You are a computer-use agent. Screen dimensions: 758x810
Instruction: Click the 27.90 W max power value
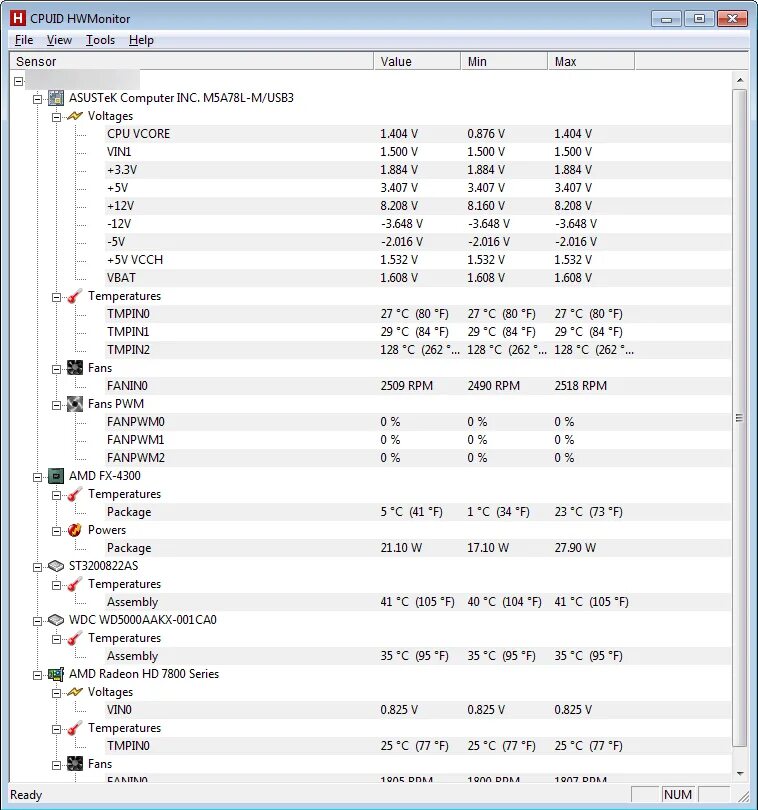pyautogui.click(x=575, y=548)
